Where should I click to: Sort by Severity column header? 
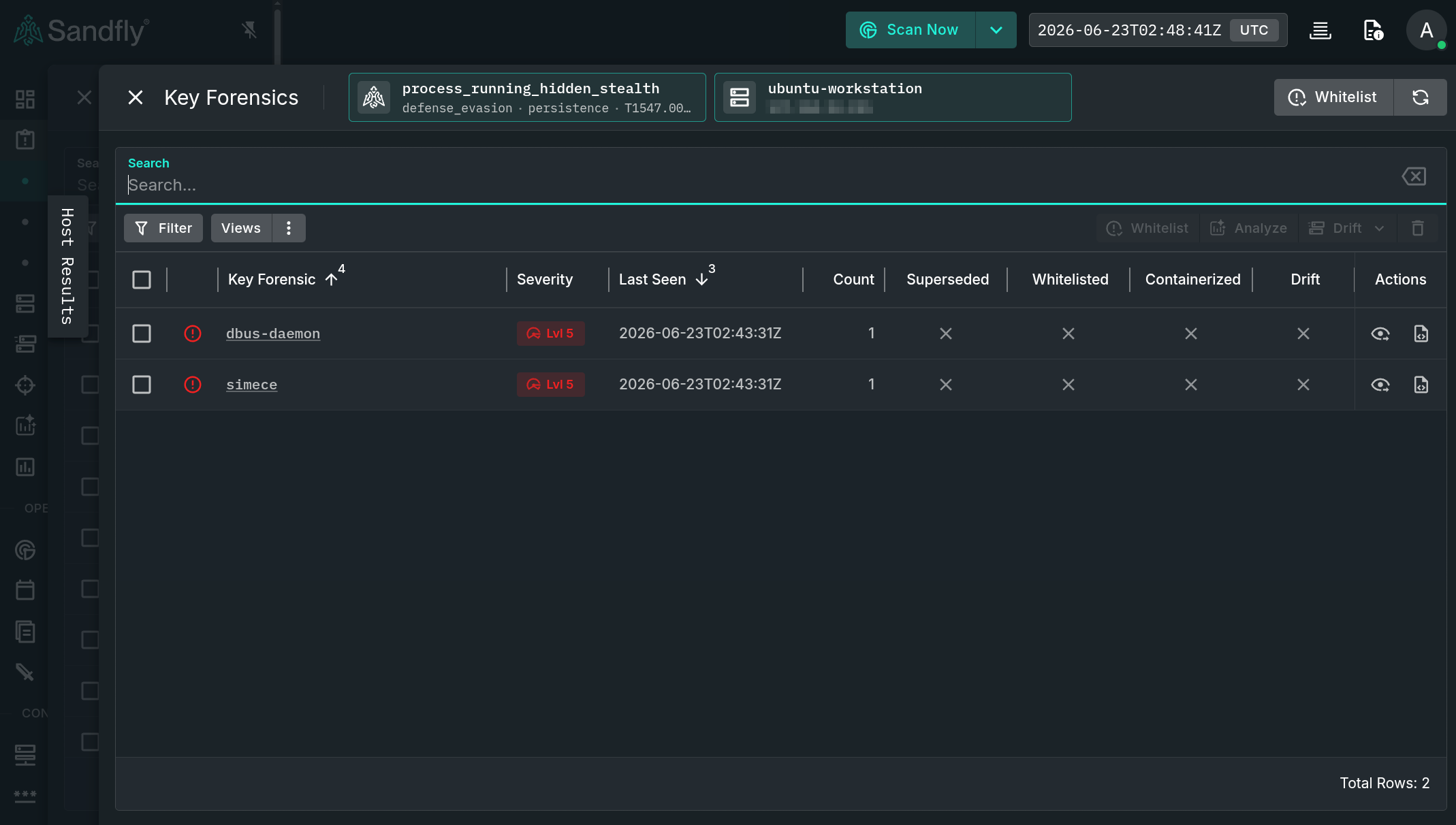tap(545, 279)
